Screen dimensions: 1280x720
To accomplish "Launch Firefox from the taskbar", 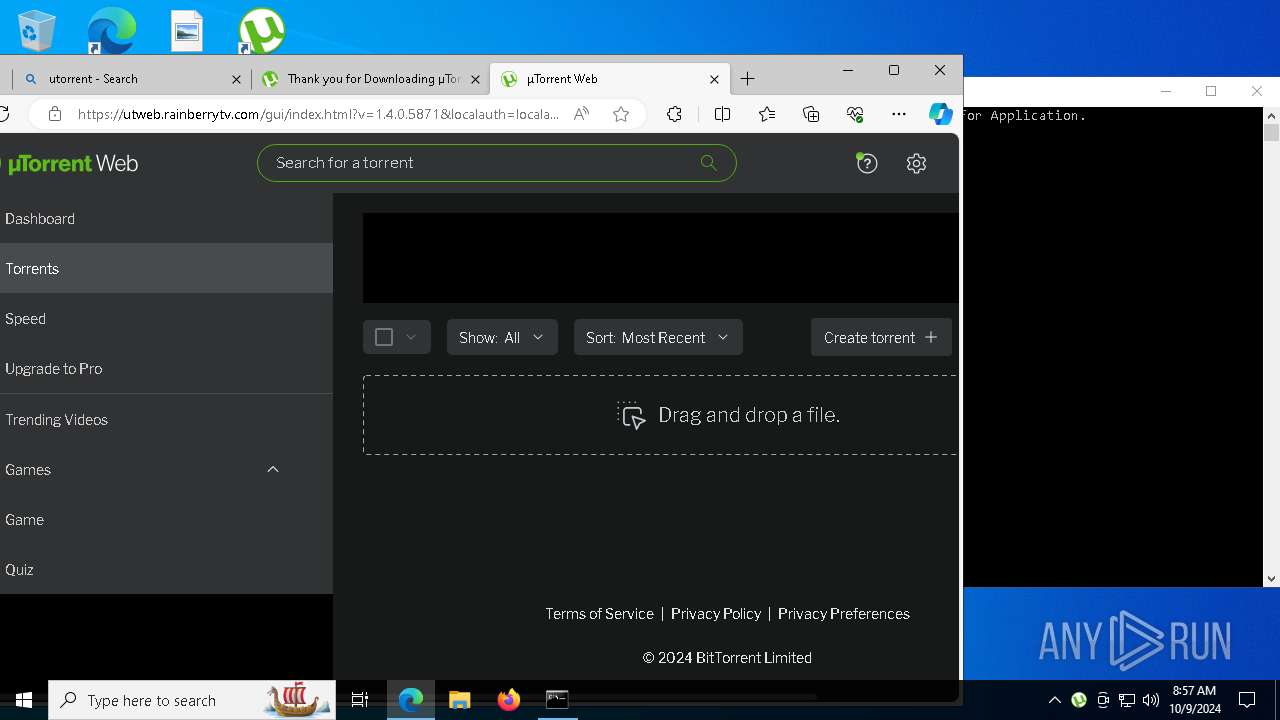I will (x=508, y=700).
